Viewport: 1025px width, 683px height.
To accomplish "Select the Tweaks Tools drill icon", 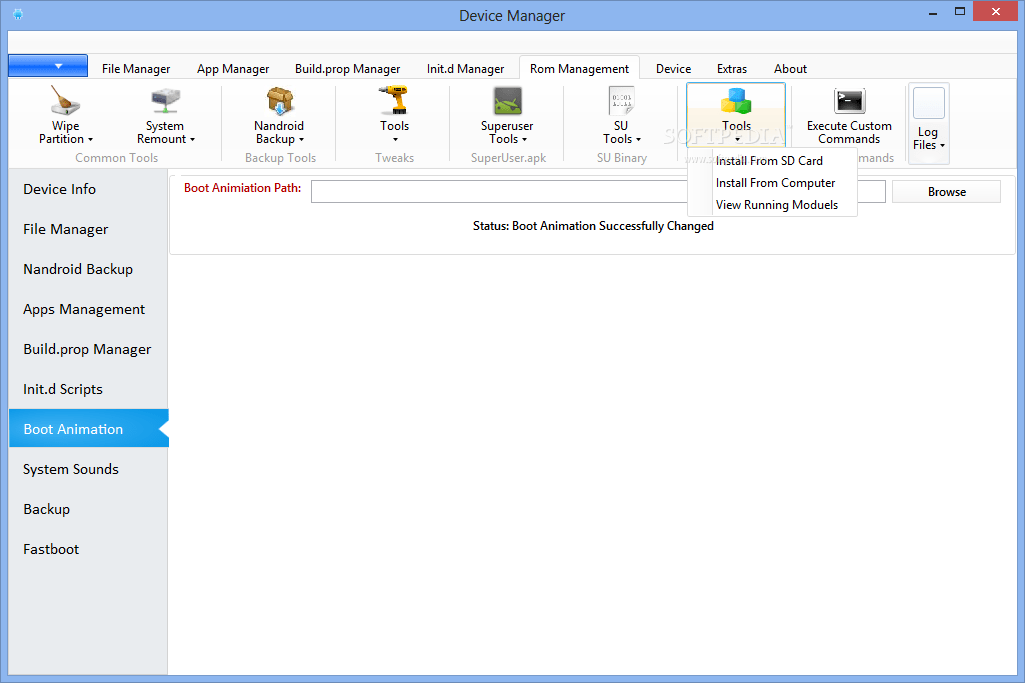I will coord(394,101).
